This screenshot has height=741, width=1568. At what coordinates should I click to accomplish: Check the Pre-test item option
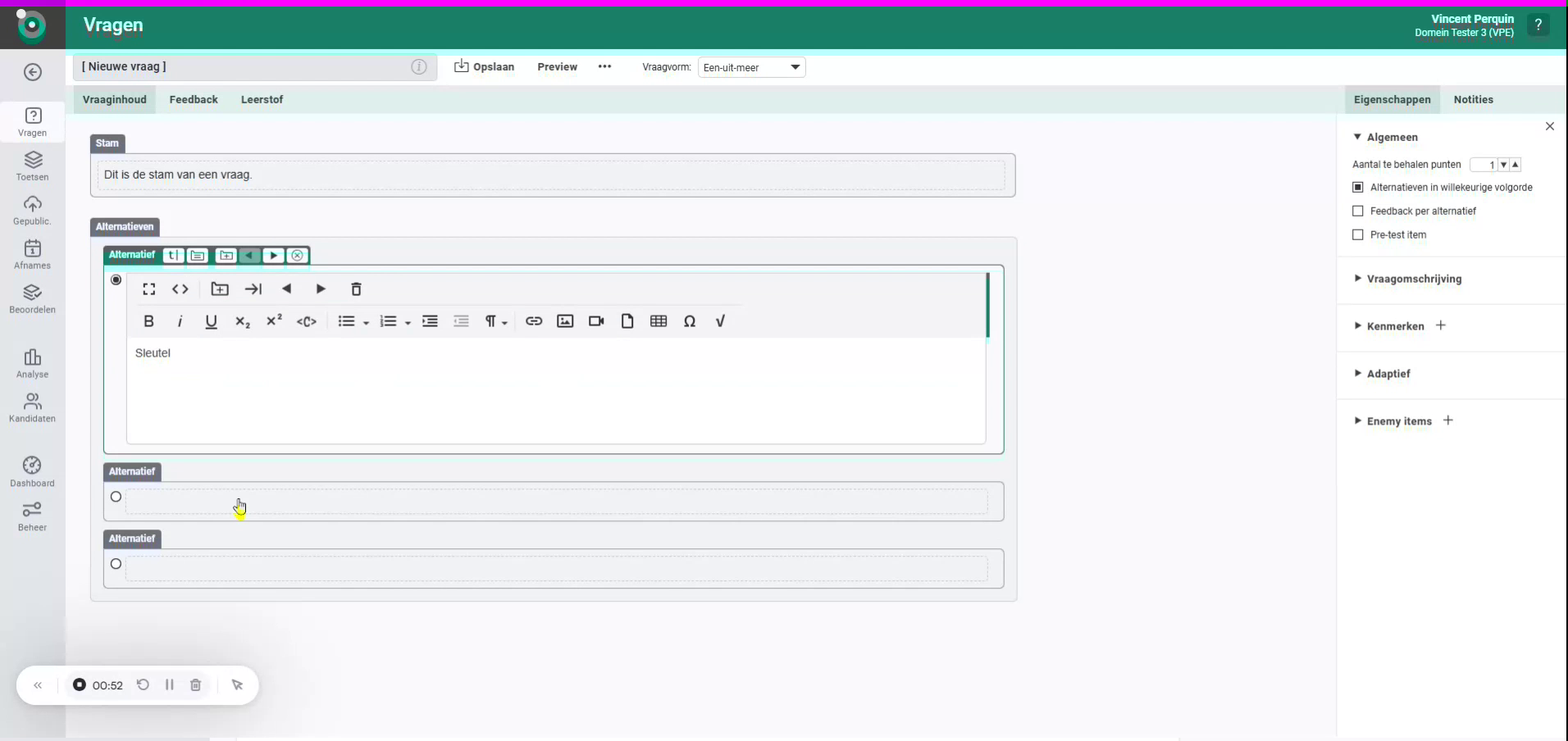pos(1357,235)
